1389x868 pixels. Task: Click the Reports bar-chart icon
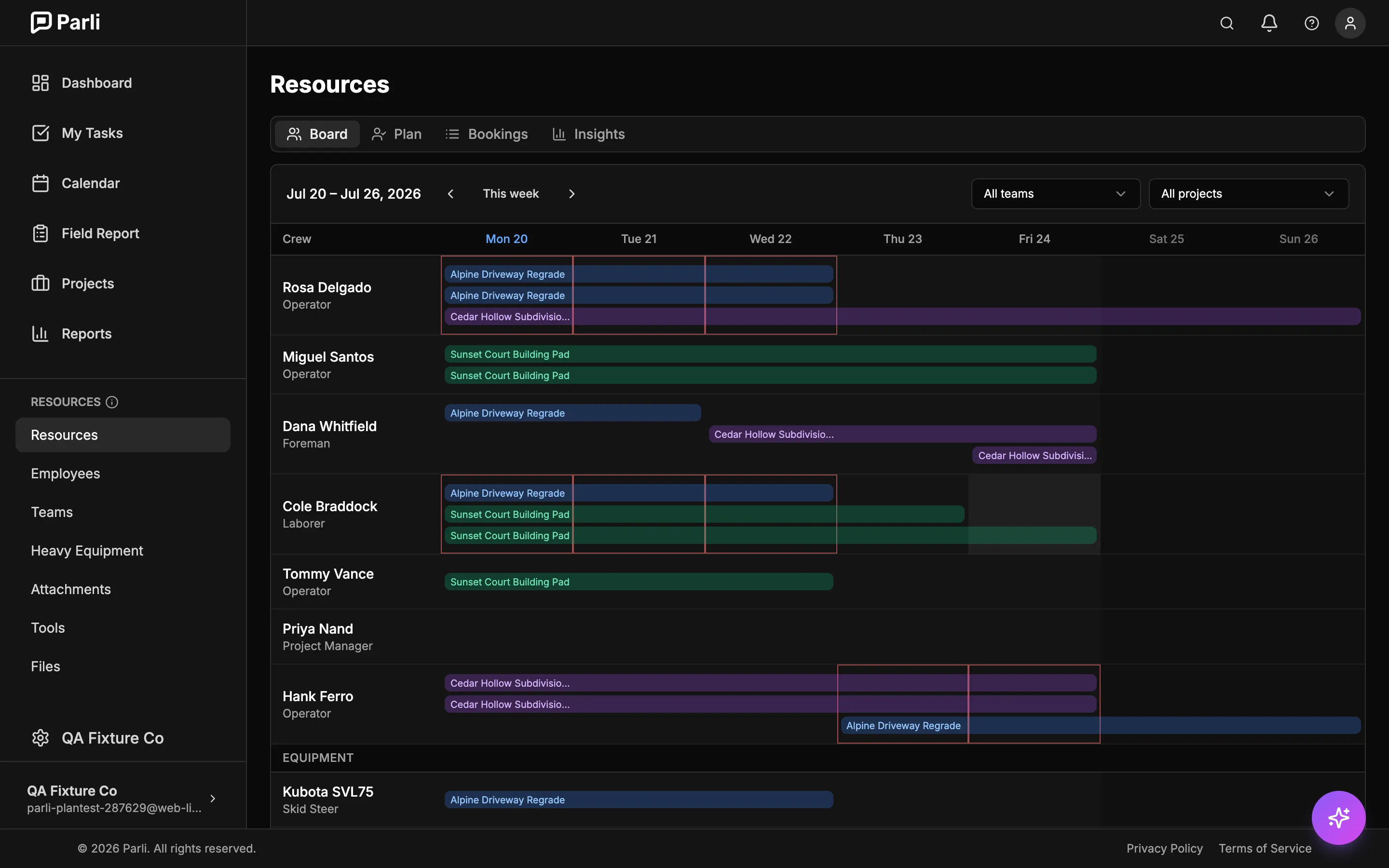(x=40, y=334)
